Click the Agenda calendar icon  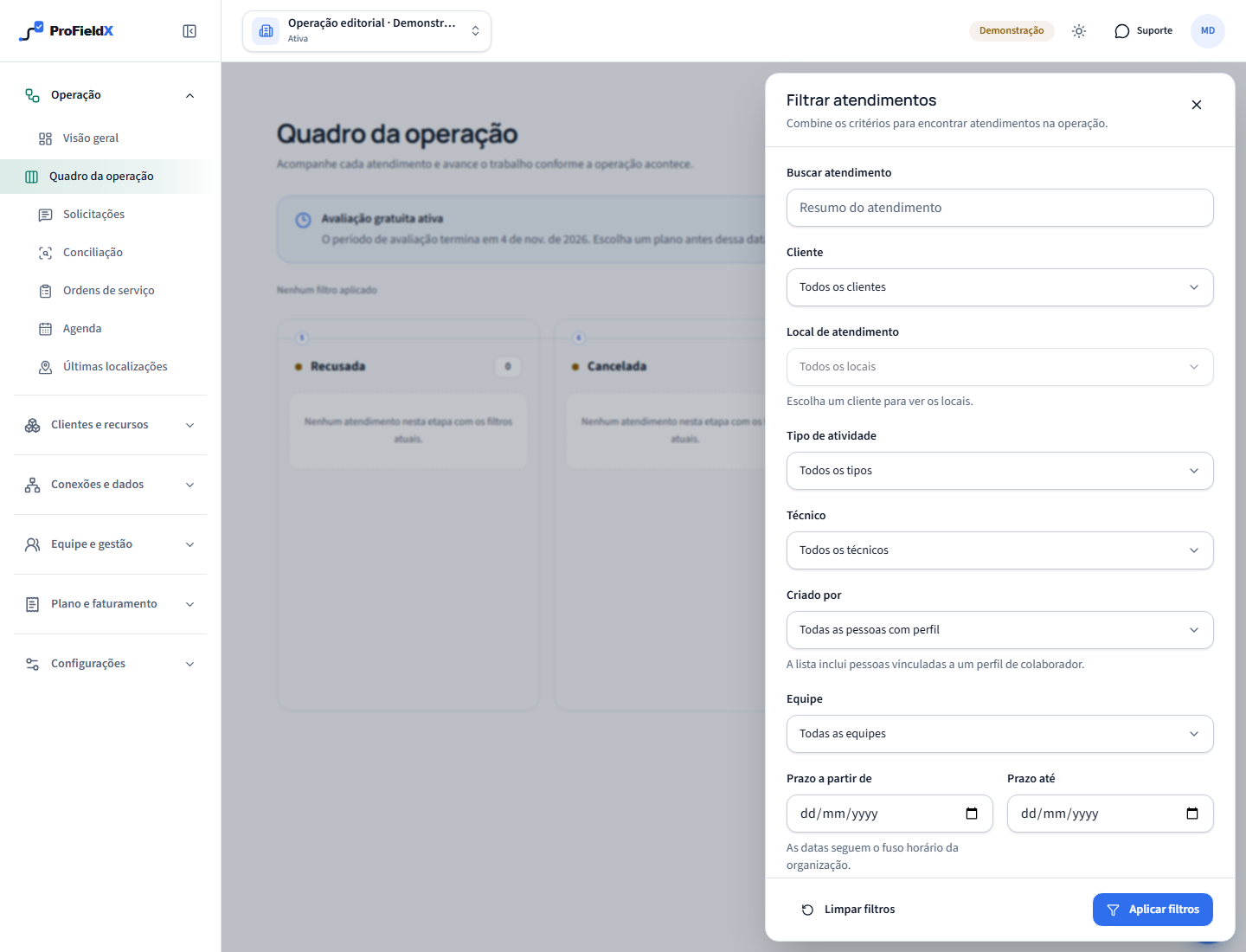click(46, 329)
